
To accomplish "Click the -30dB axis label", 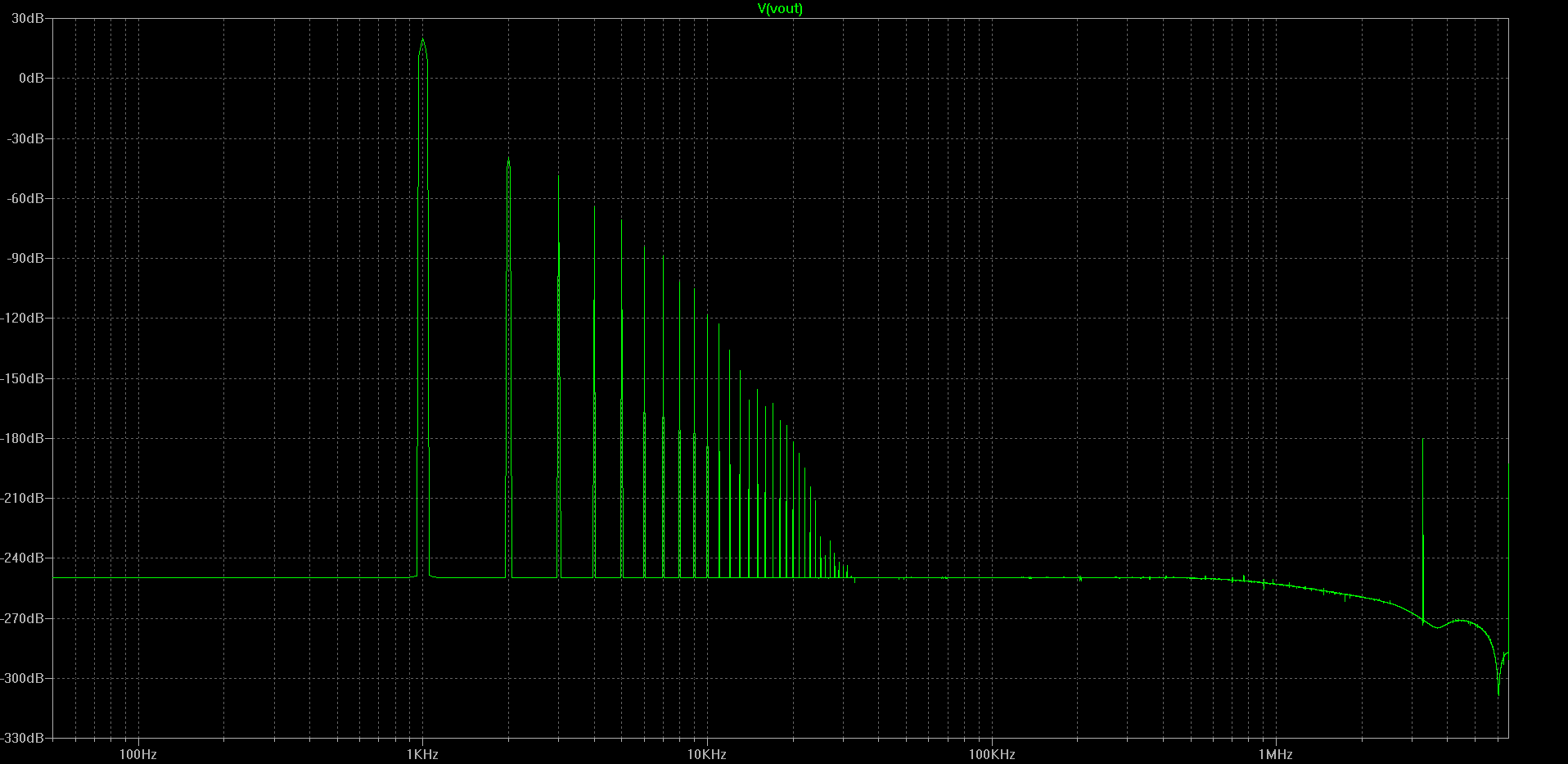I will click(x=25, y=138).
